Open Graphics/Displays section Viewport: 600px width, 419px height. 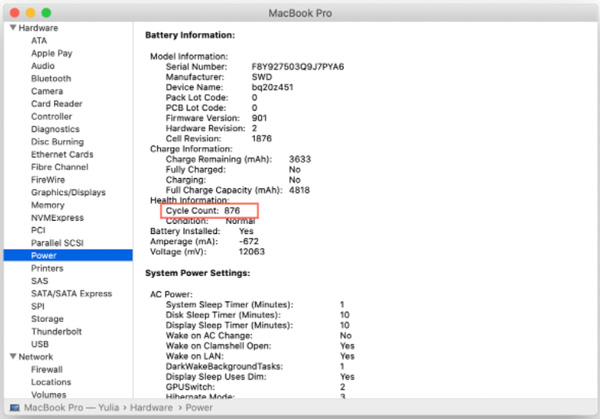tap(68, 192)
